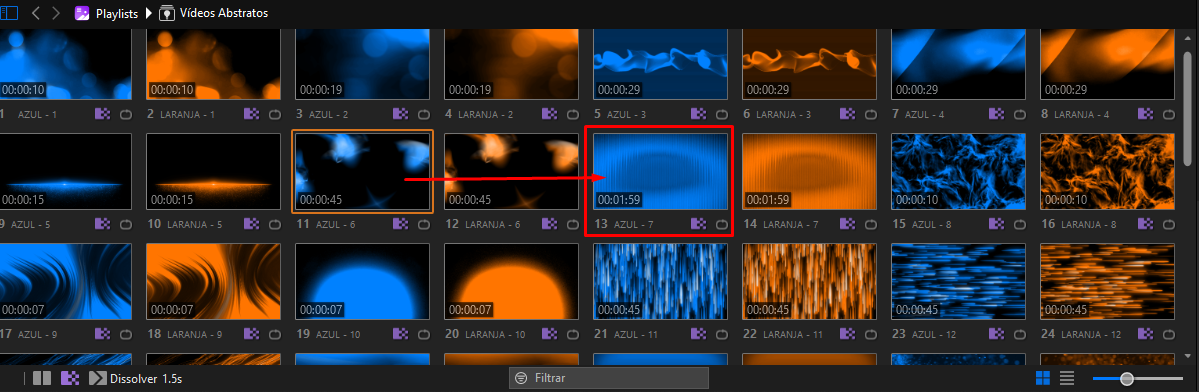Select the AZUL - 8 thumbnail
Screen dimensions: 1199x392
tap(958, 171)
